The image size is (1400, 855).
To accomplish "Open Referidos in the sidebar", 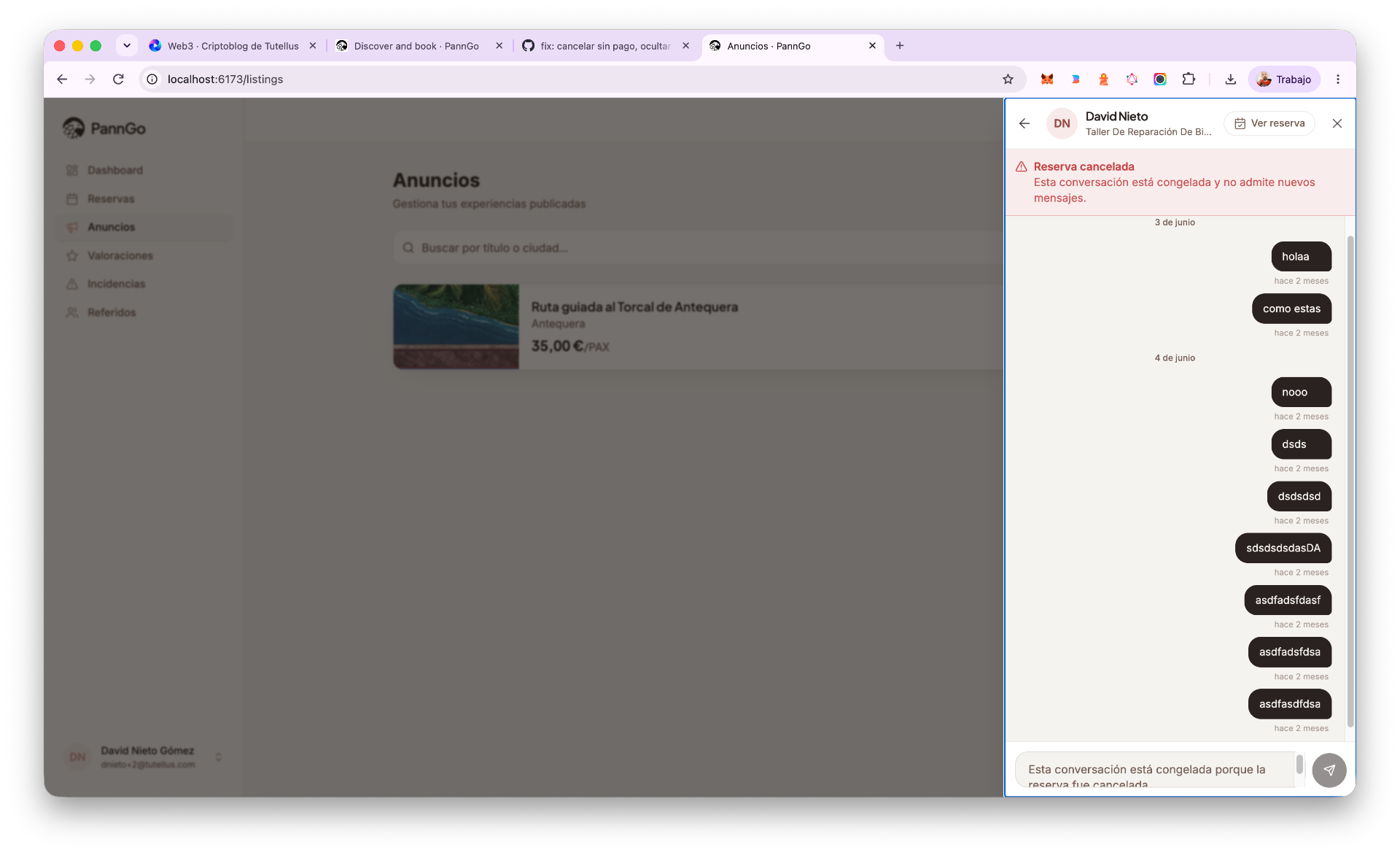I will click(x=144, y=312).
